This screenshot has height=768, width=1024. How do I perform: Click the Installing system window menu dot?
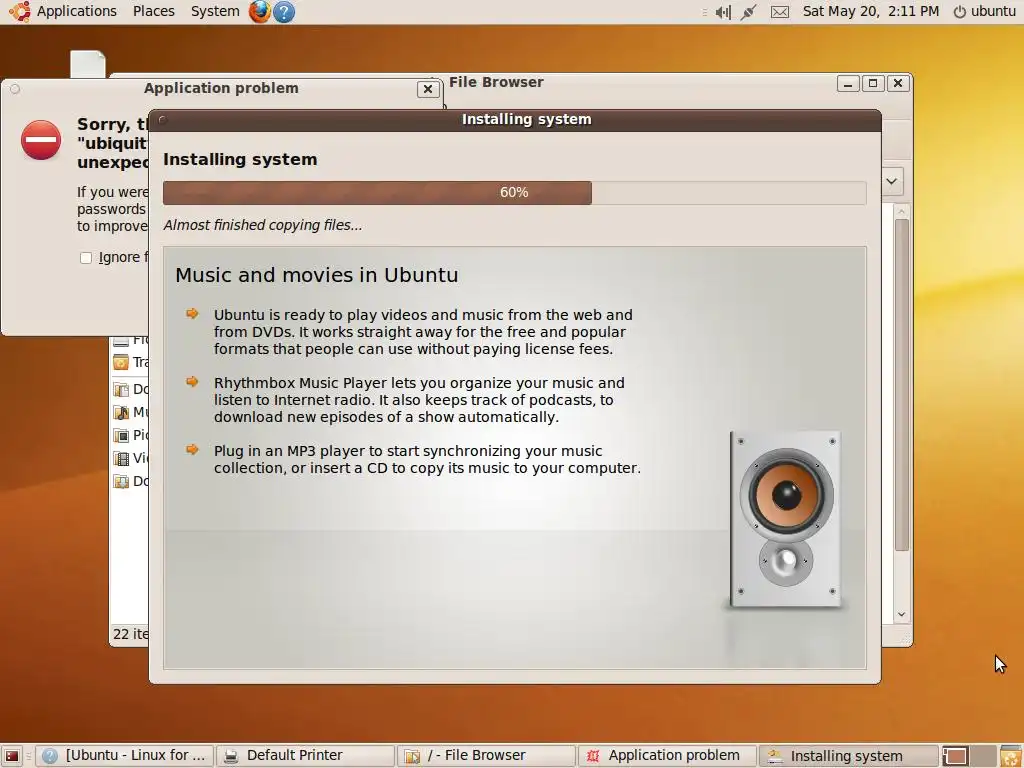click(163, 120)
